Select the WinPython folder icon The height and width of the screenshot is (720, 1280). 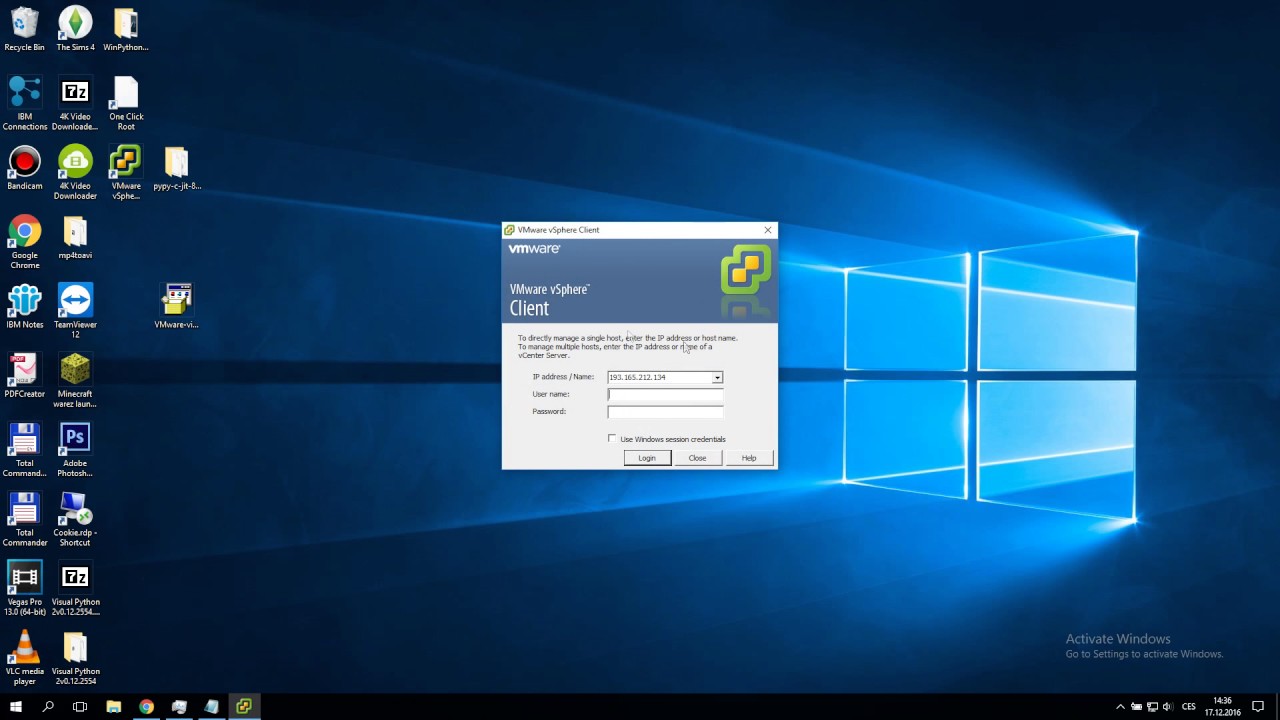[x=126, y=28]
